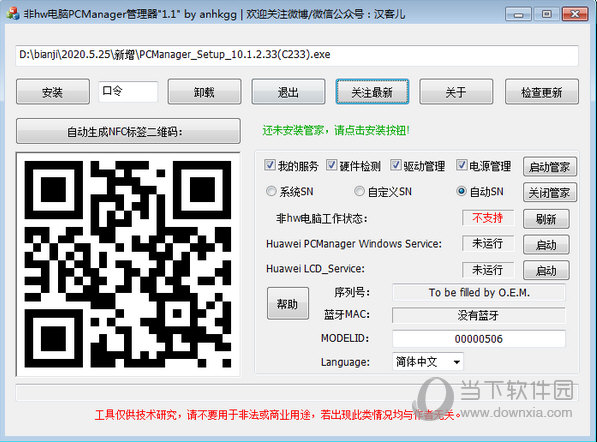Viewport: 597px width, 442px height.
Task: Click the 退出 exit button
Action: [288, 92]
